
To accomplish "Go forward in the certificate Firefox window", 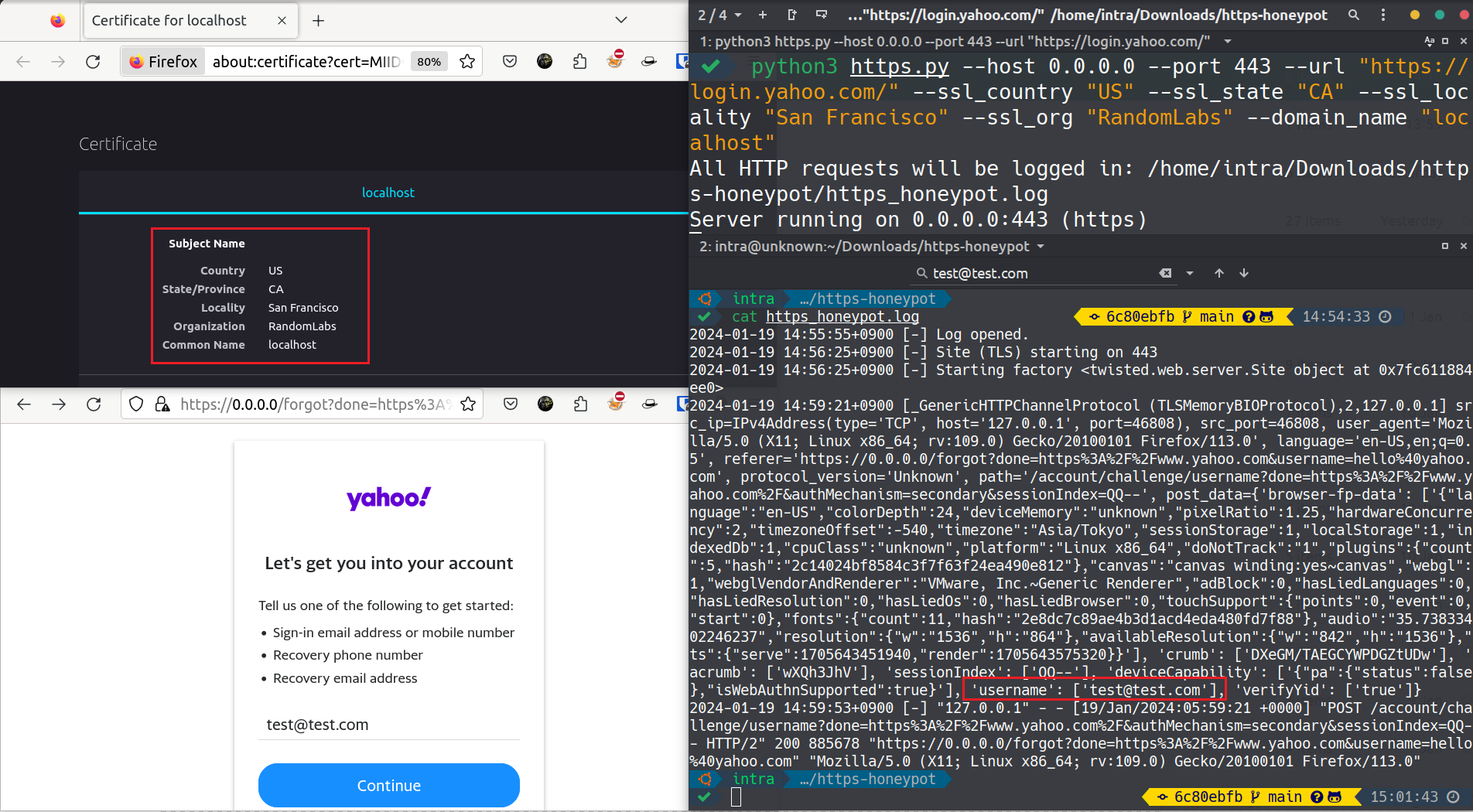I will 58,62.
